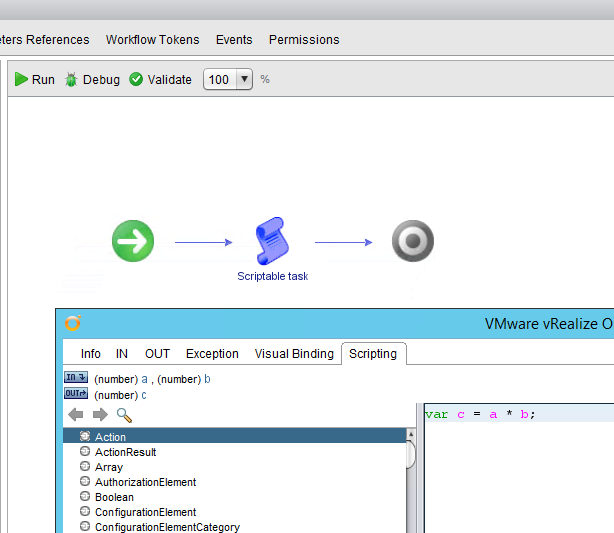Viewport: 614px width, 533px height.
Task: Select ConfigurationElement in the API list
Action: click(x=146, y=512)
